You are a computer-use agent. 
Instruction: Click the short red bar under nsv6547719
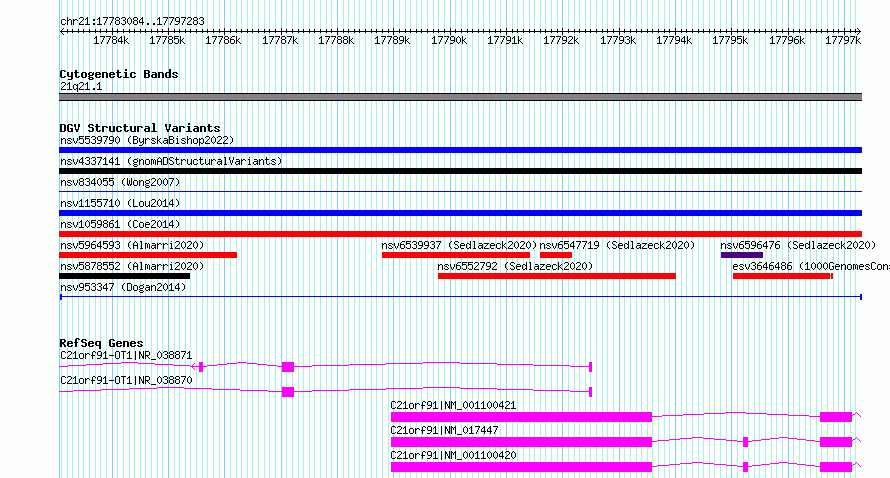556,255
